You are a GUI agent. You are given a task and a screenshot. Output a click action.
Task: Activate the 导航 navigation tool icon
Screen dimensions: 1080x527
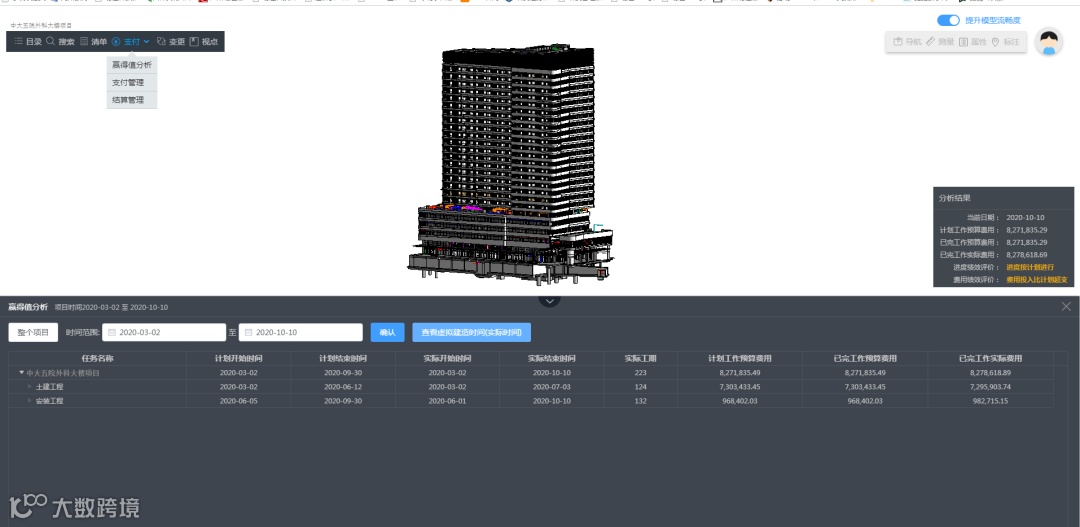pyautogui.click(x=898, y=42)
